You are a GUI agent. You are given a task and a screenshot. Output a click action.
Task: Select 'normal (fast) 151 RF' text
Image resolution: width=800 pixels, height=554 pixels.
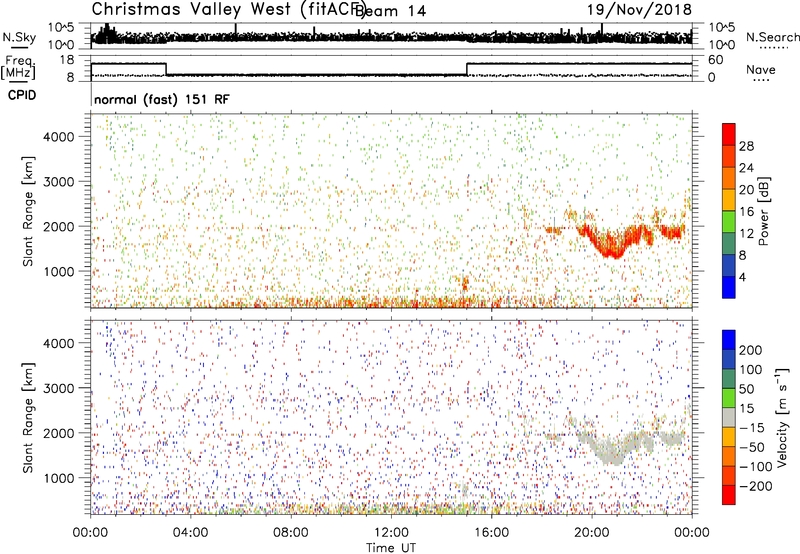162,99
